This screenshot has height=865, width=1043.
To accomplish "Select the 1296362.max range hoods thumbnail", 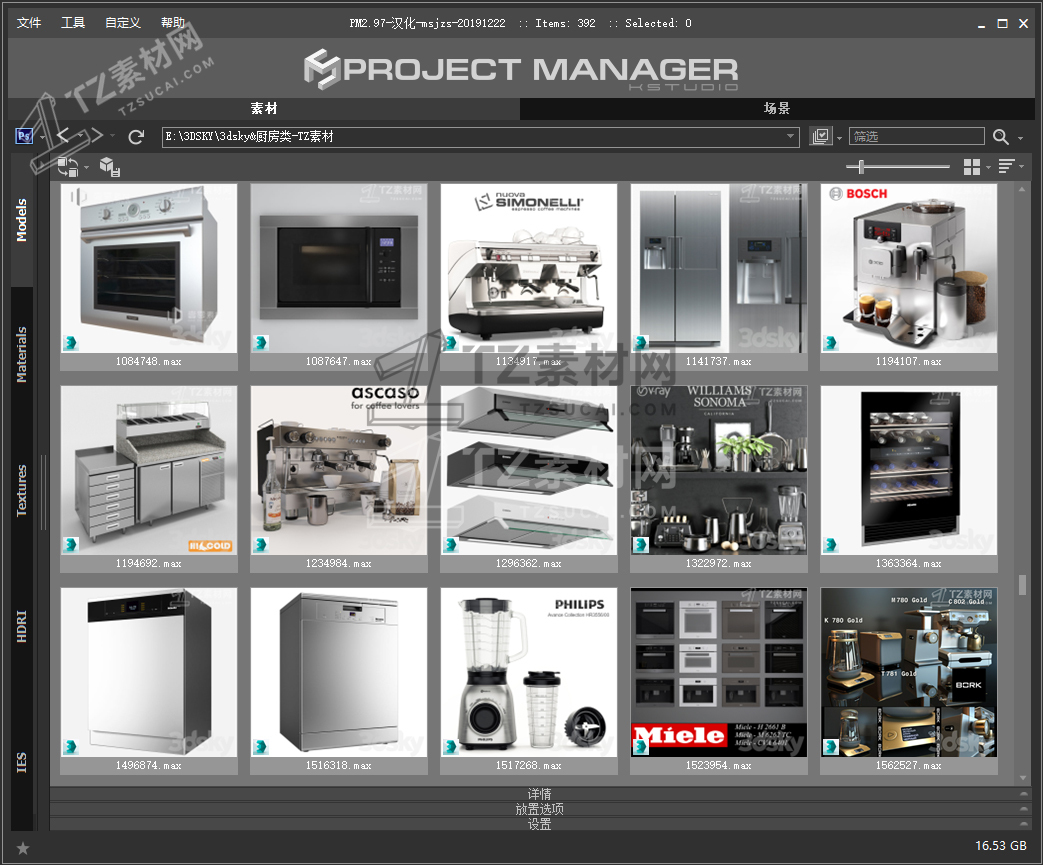I will pyautogui.click(x=529, y=470).
